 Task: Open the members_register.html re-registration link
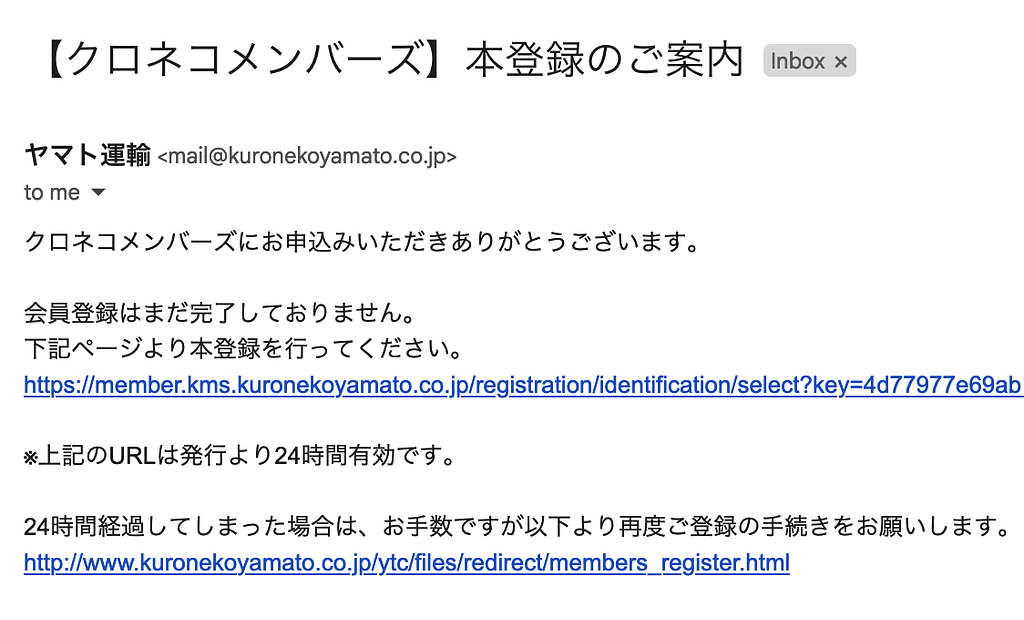pos(405,563)
